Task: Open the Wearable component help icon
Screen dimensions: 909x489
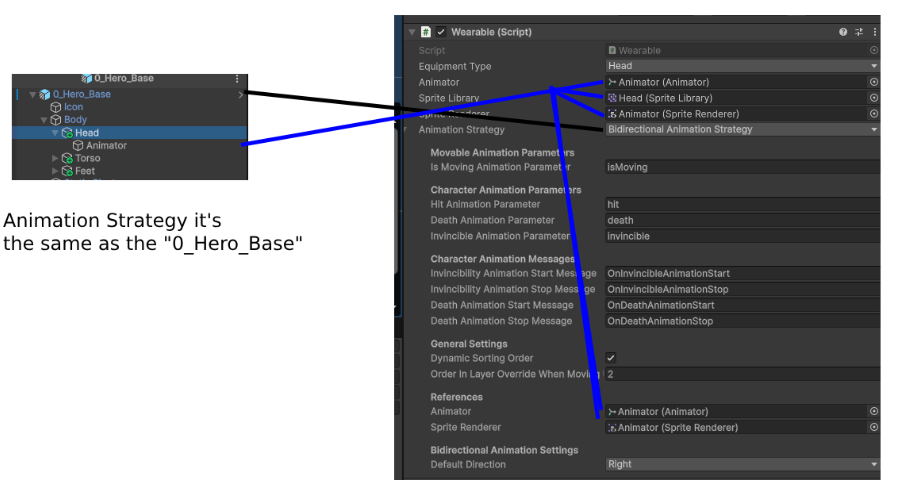Action: pyautogui.click(x=843, y=32)
